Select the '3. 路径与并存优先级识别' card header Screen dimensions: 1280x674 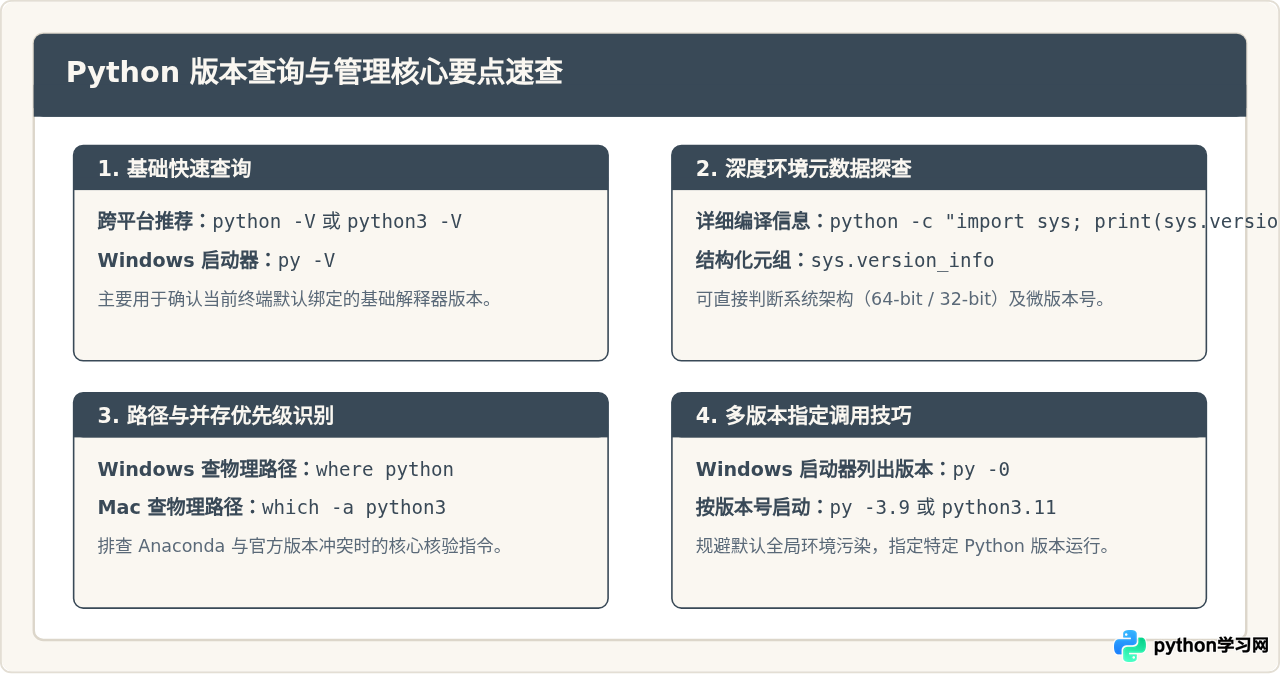(x=341, y=415)
